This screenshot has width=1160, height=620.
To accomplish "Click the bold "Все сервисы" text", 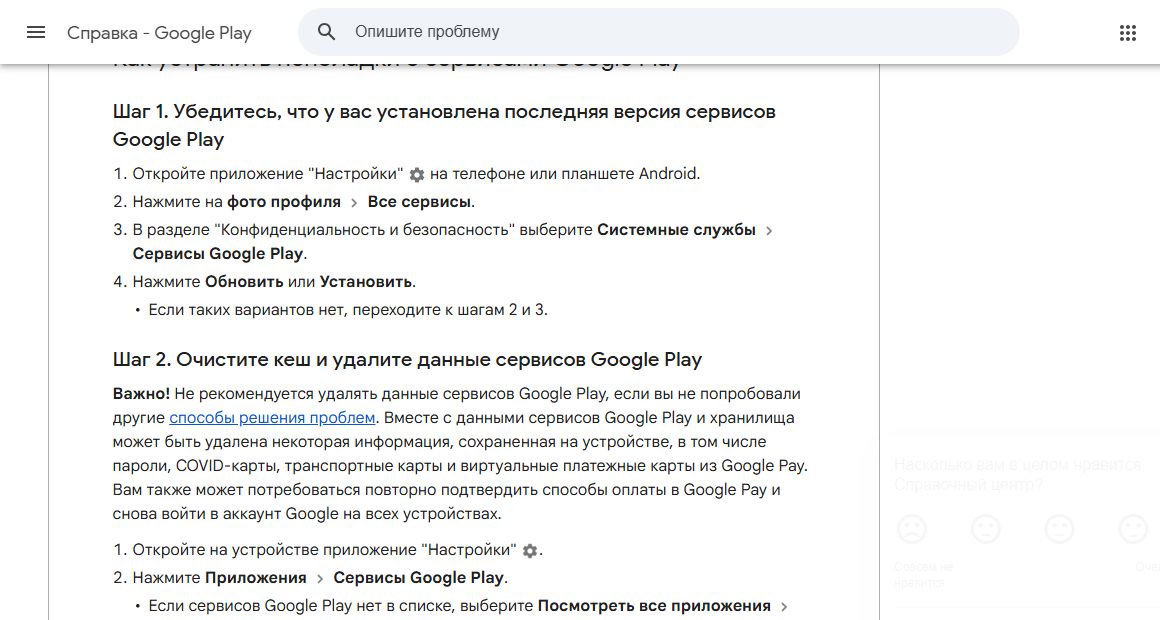I will 419,201.
